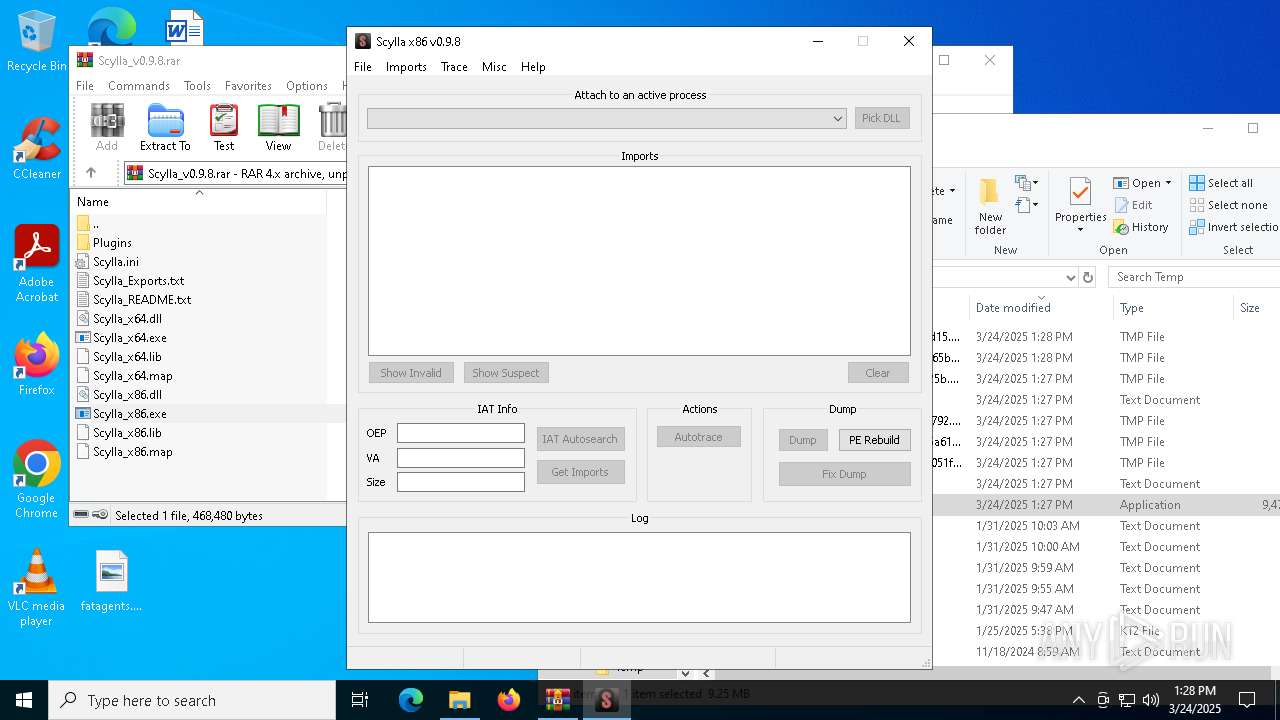Click the WinRAR View icon

[278, 127]
